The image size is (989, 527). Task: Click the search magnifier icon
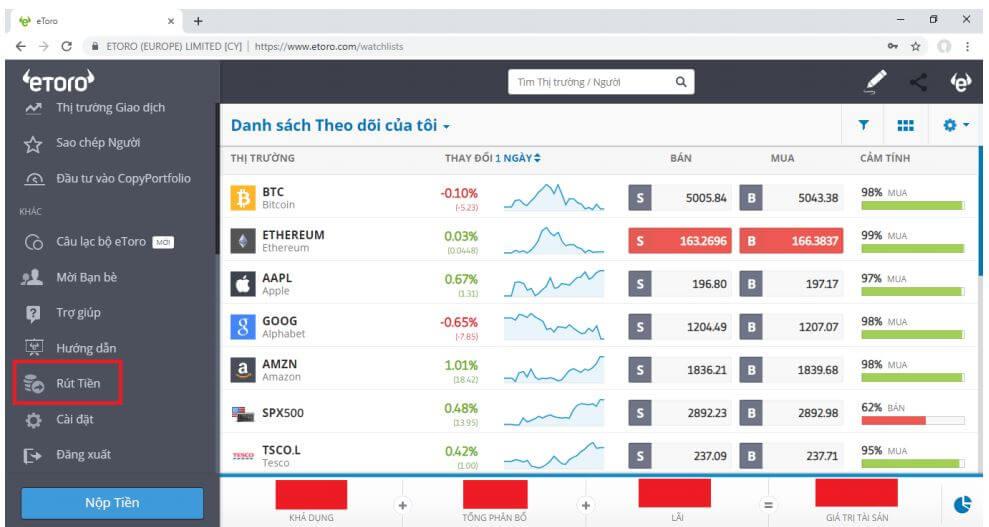(x=681, y=82)
